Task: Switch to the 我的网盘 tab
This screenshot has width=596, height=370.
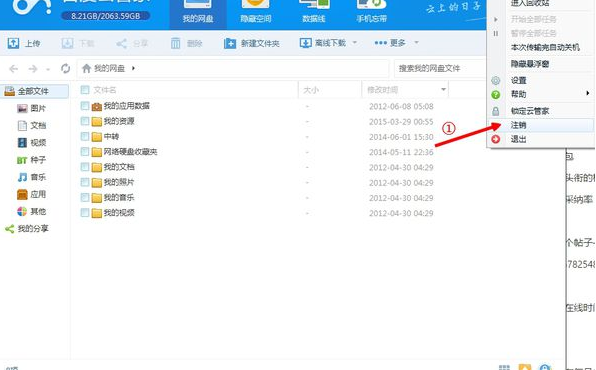Action: point(198,13)
